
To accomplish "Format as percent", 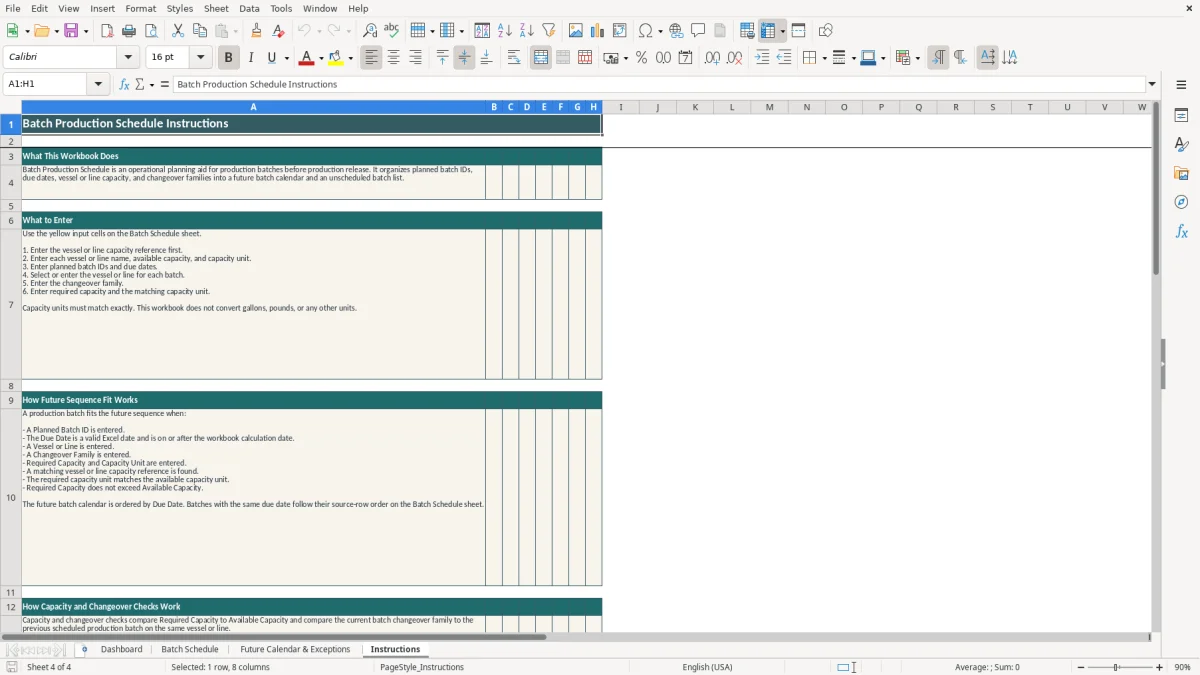I will pyautogui.click(x=641, y=58).
